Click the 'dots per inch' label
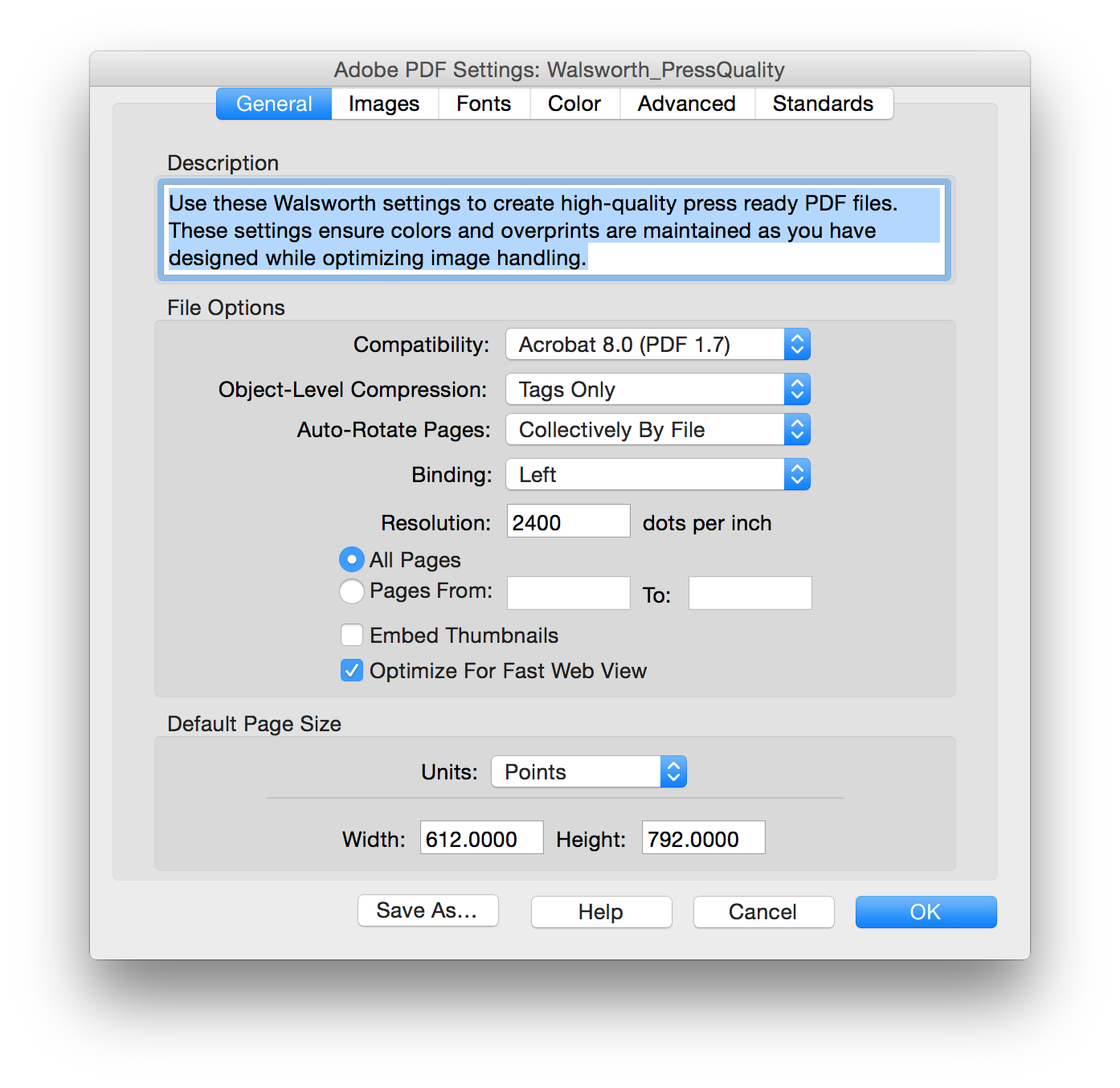Screen dimensions: 1120x1088 (707, 523)
